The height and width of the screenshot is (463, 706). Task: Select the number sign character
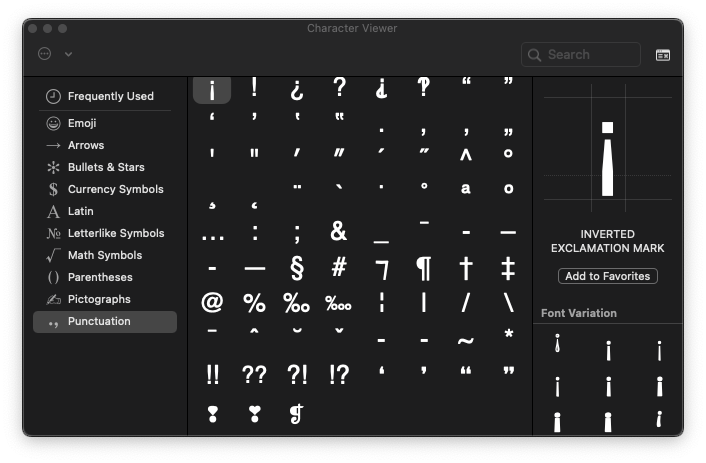point(339,268)
